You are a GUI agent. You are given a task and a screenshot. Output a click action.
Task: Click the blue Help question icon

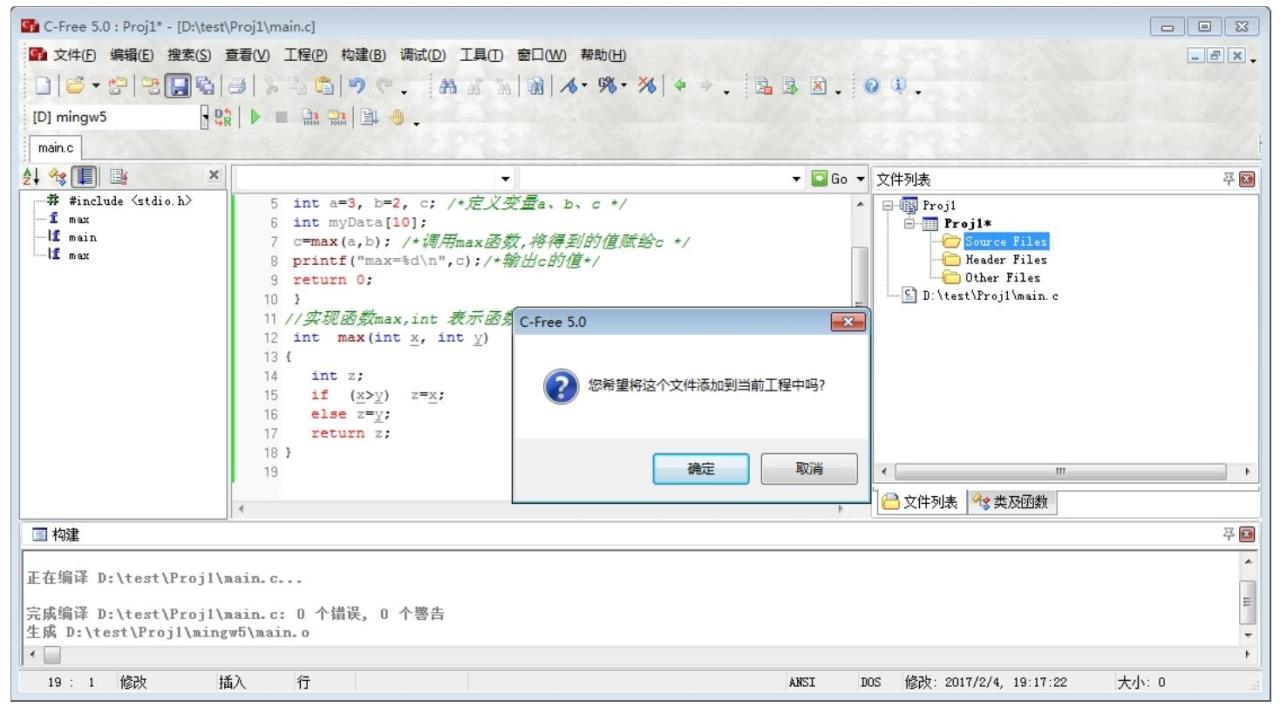click(x=872, y=87)
